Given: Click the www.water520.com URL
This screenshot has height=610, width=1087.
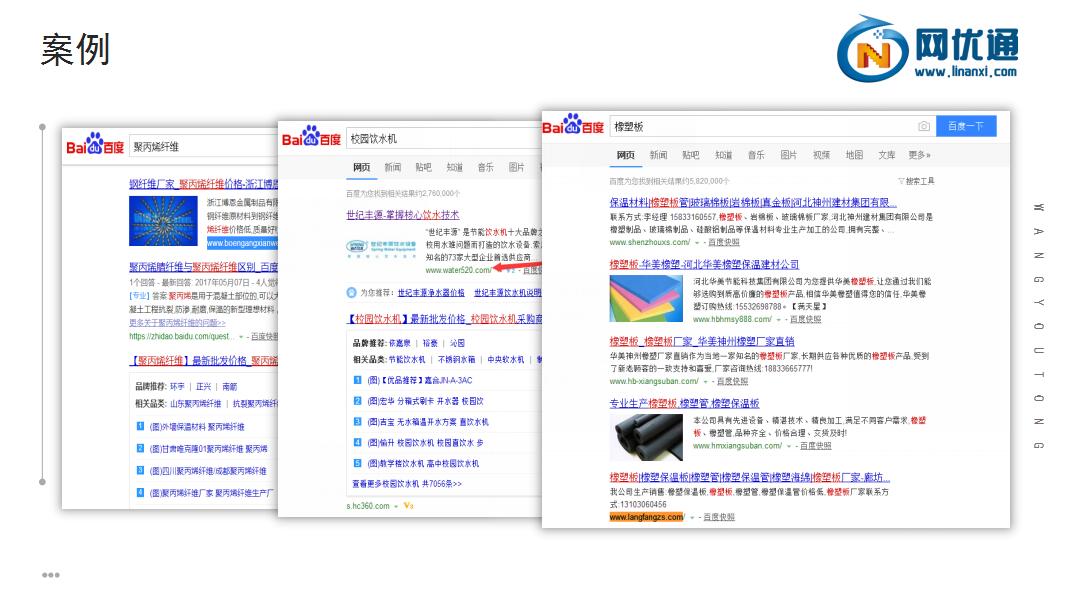Looking at the screenshot, I should coord(459,270).
